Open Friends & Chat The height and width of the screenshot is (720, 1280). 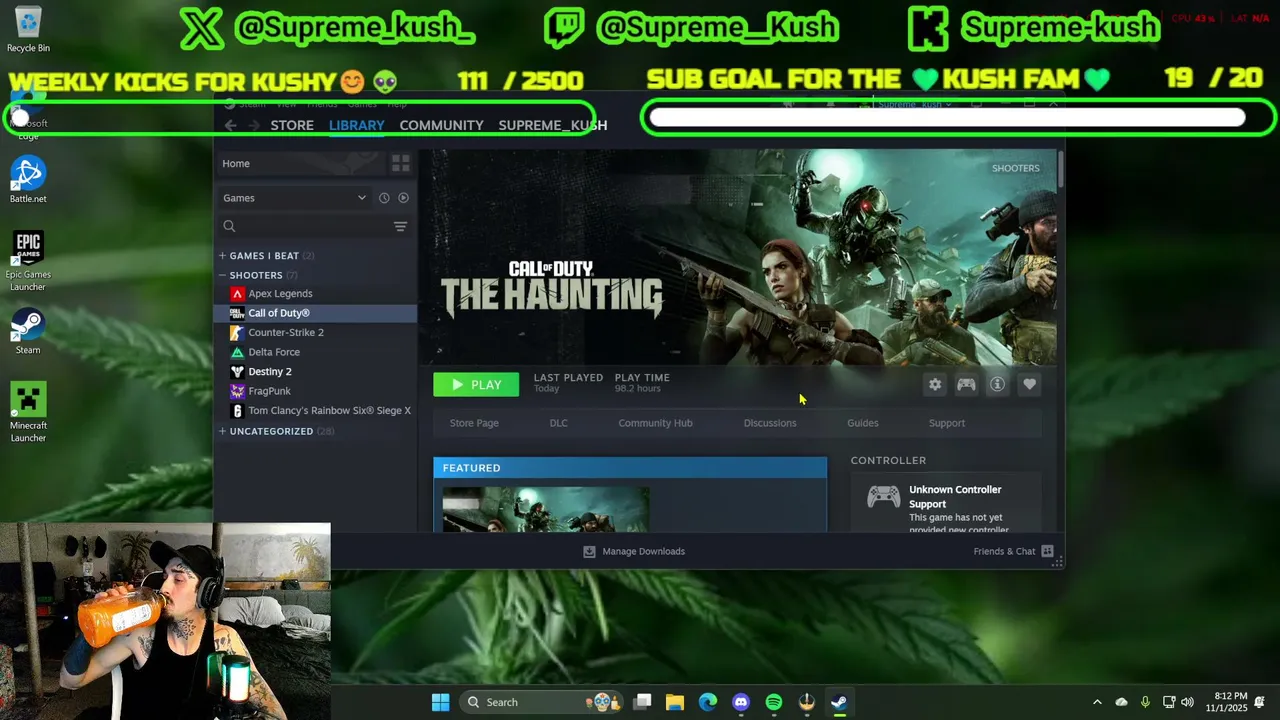click(x=1014, y=551)
